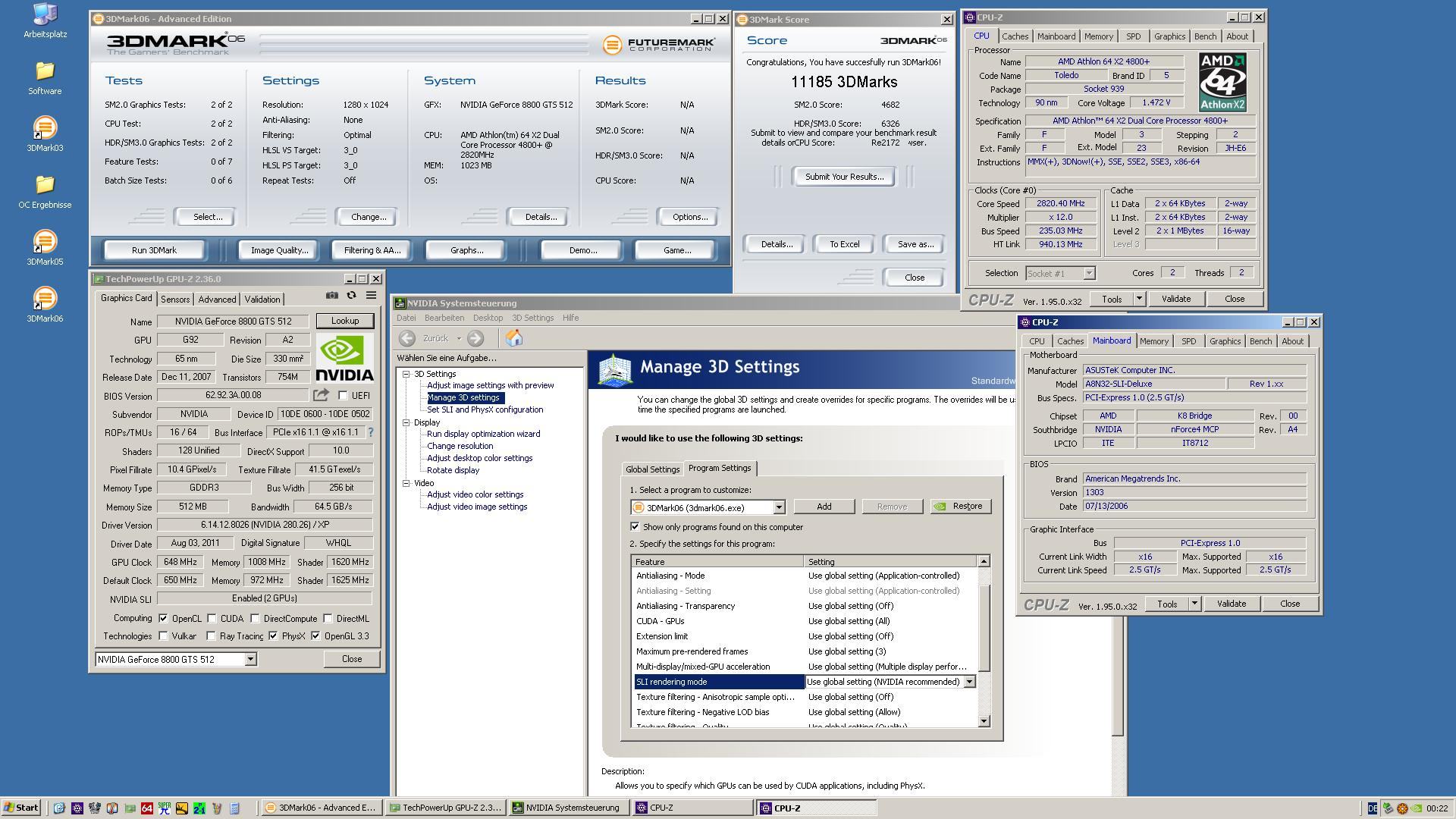This screenshot has width=1456, height=819.
Task: Select the Change resolution tree item
Action: click(x=460, y=446)
